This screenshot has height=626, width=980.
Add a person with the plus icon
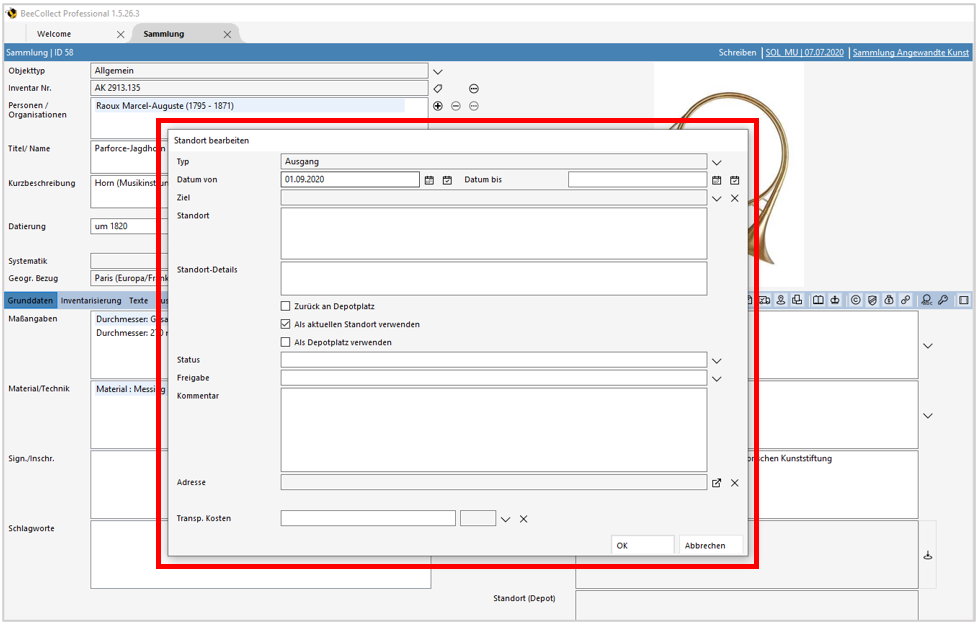(x=437, y=106)
